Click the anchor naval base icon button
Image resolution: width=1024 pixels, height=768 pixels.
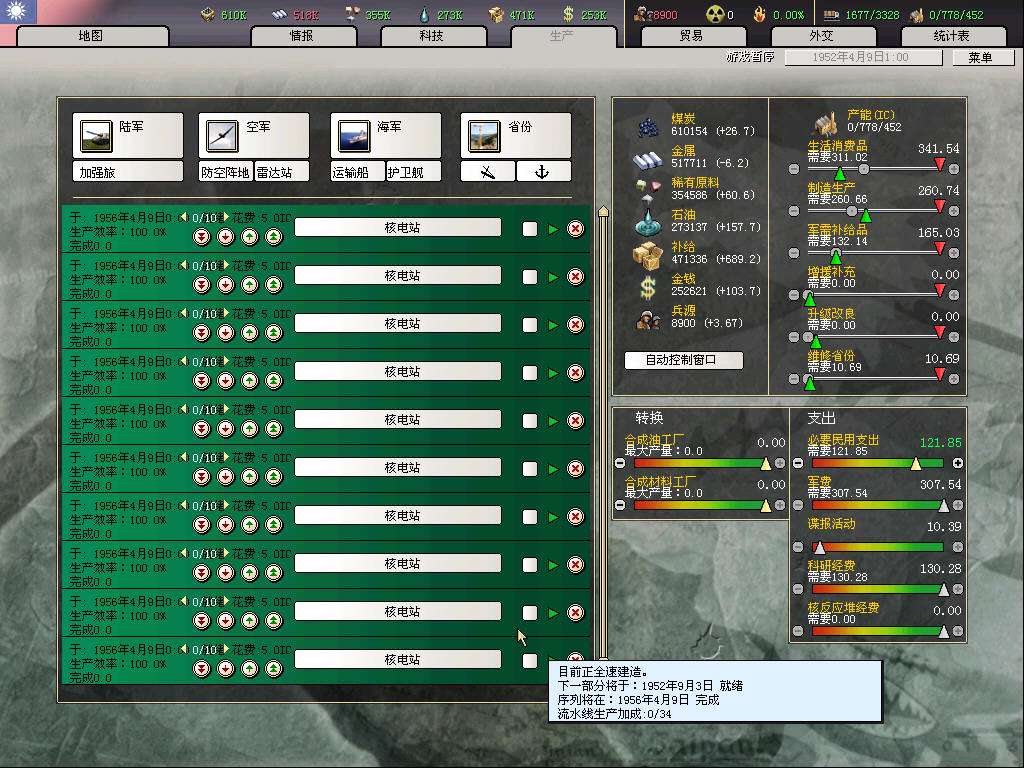point(543,172)
